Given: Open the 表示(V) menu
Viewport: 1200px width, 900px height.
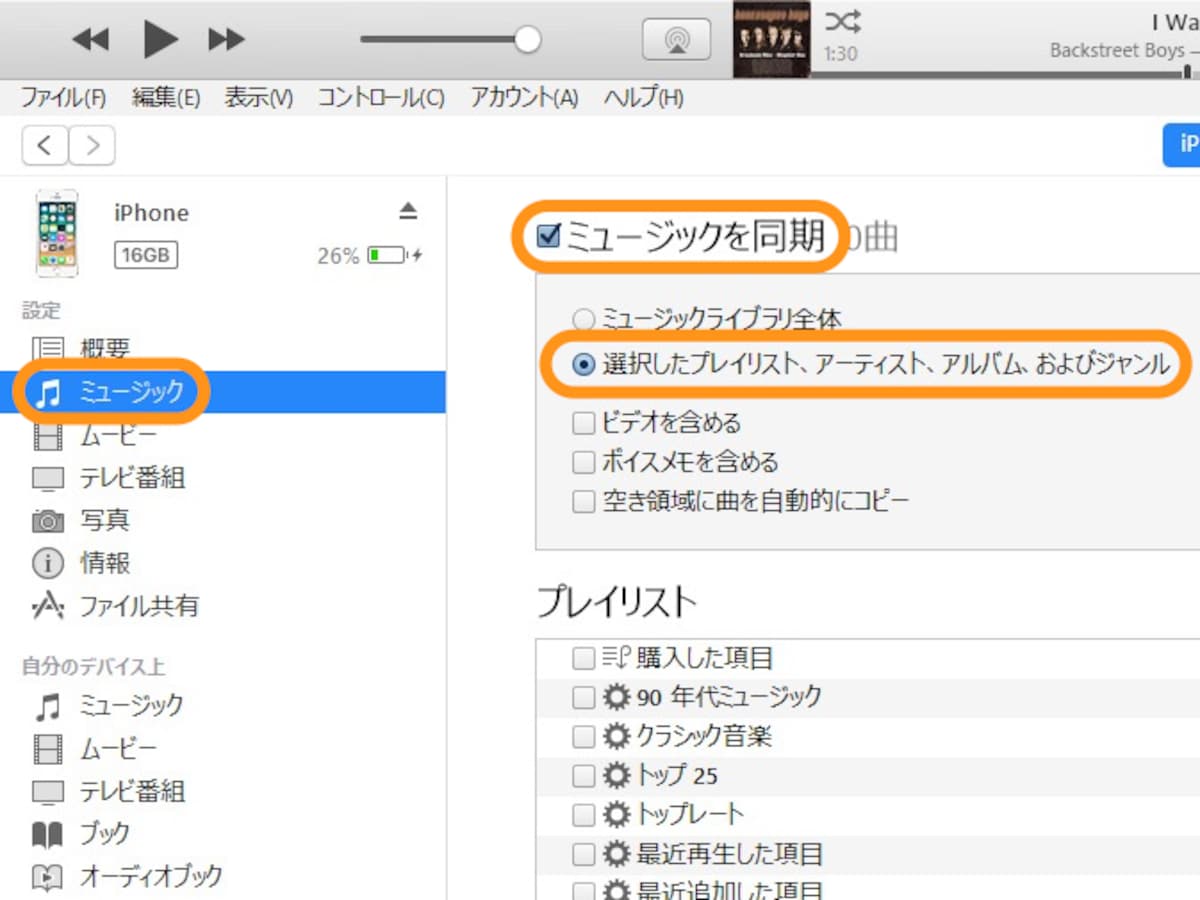Looking at the screenshot, I should [x=258, y=97].
